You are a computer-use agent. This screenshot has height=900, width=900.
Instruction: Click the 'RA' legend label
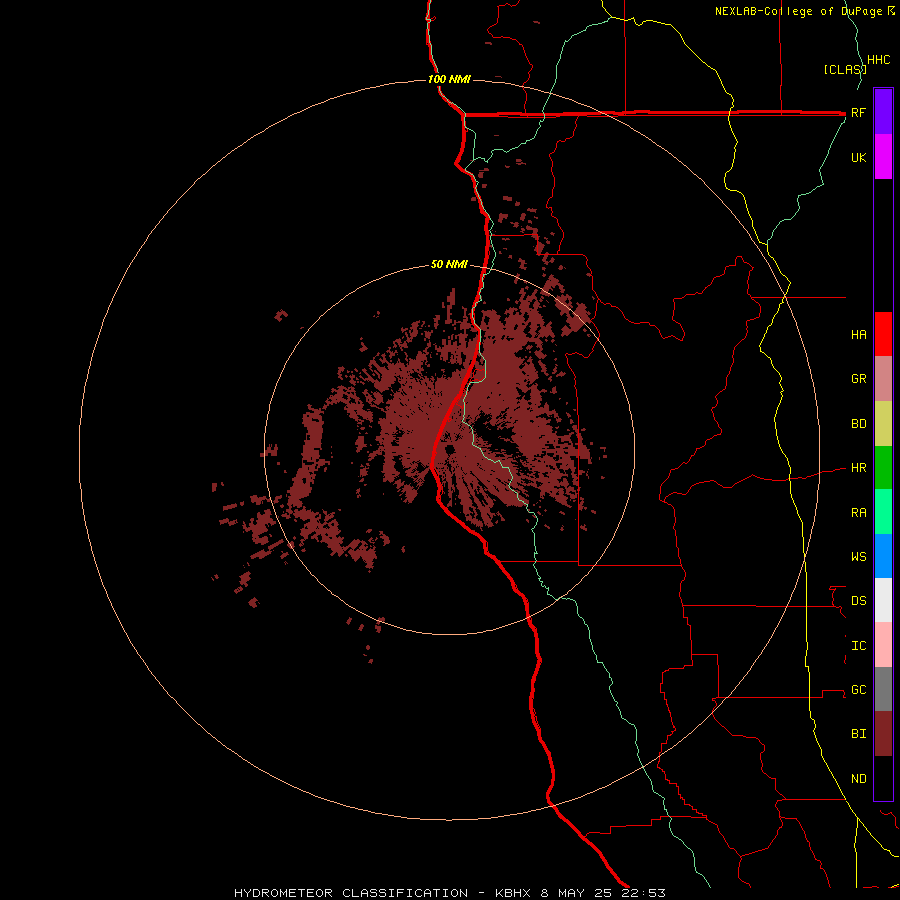[x=858, y=513]
